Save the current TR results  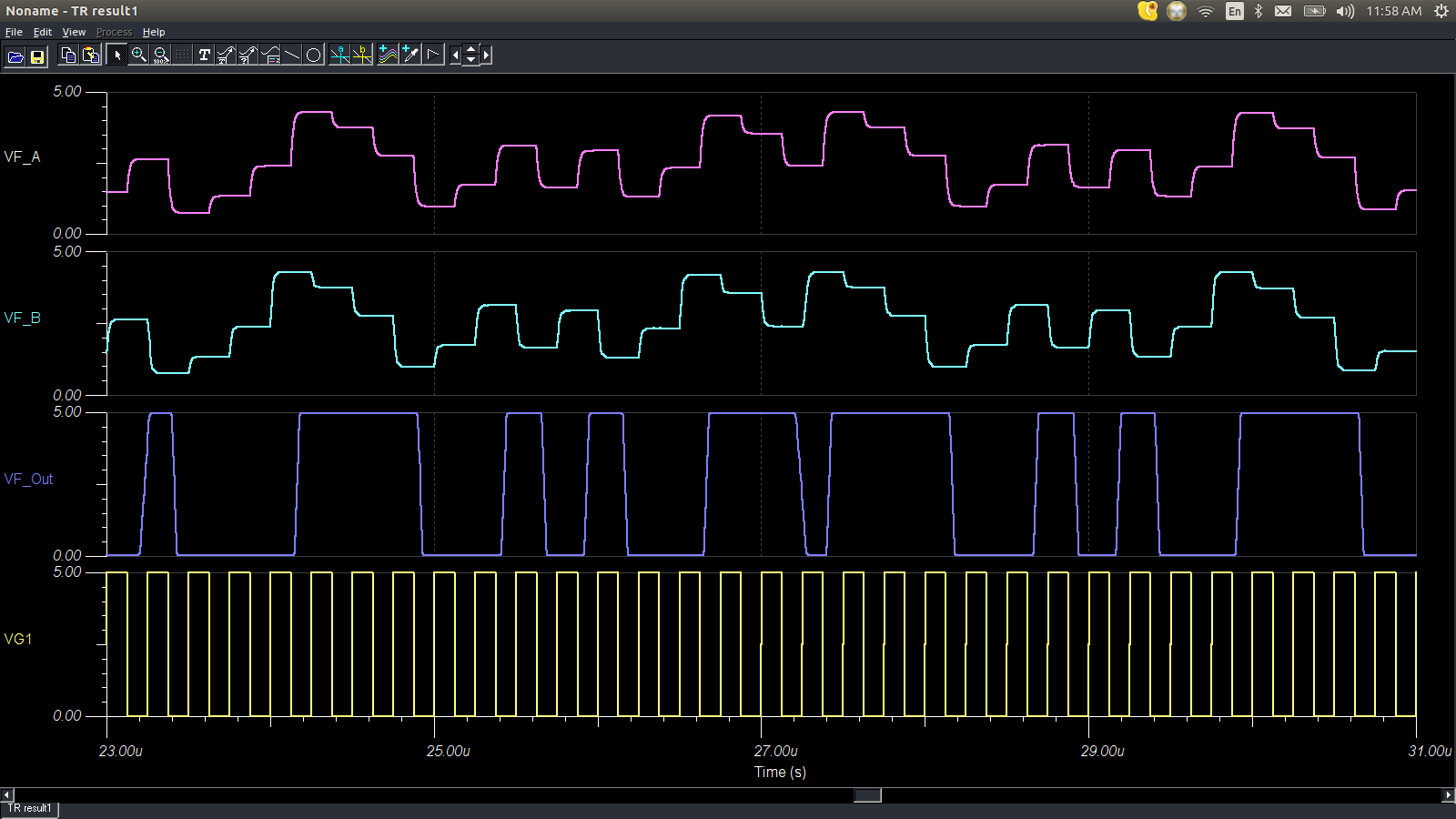(36, 55)
